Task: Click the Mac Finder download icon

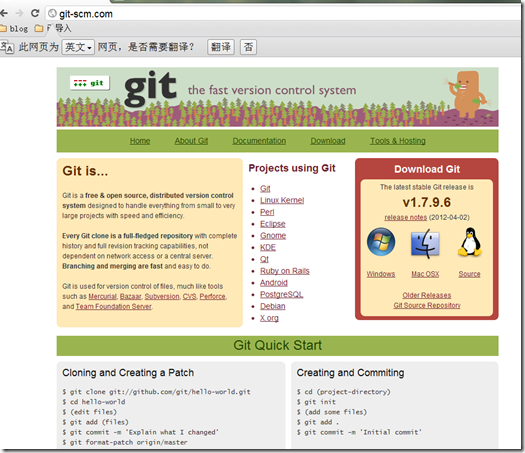Action: (x=425, y=244)
